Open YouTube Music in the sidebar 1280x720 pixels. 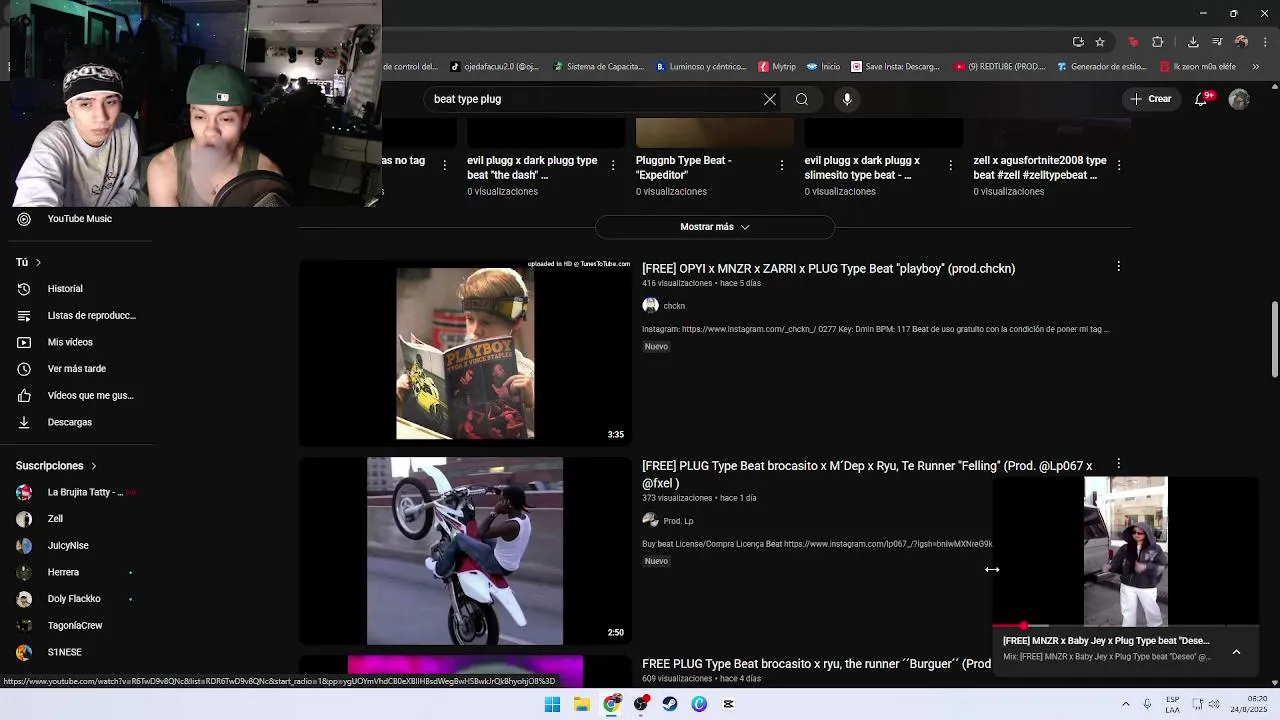coord(79,219)
